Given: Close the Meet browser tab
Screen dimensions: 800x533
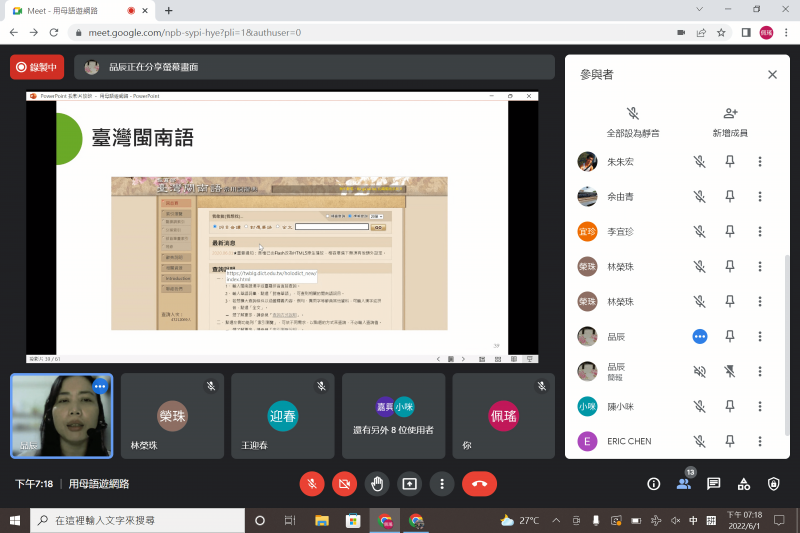Looking at the screenshot, I should coord(145,10).
